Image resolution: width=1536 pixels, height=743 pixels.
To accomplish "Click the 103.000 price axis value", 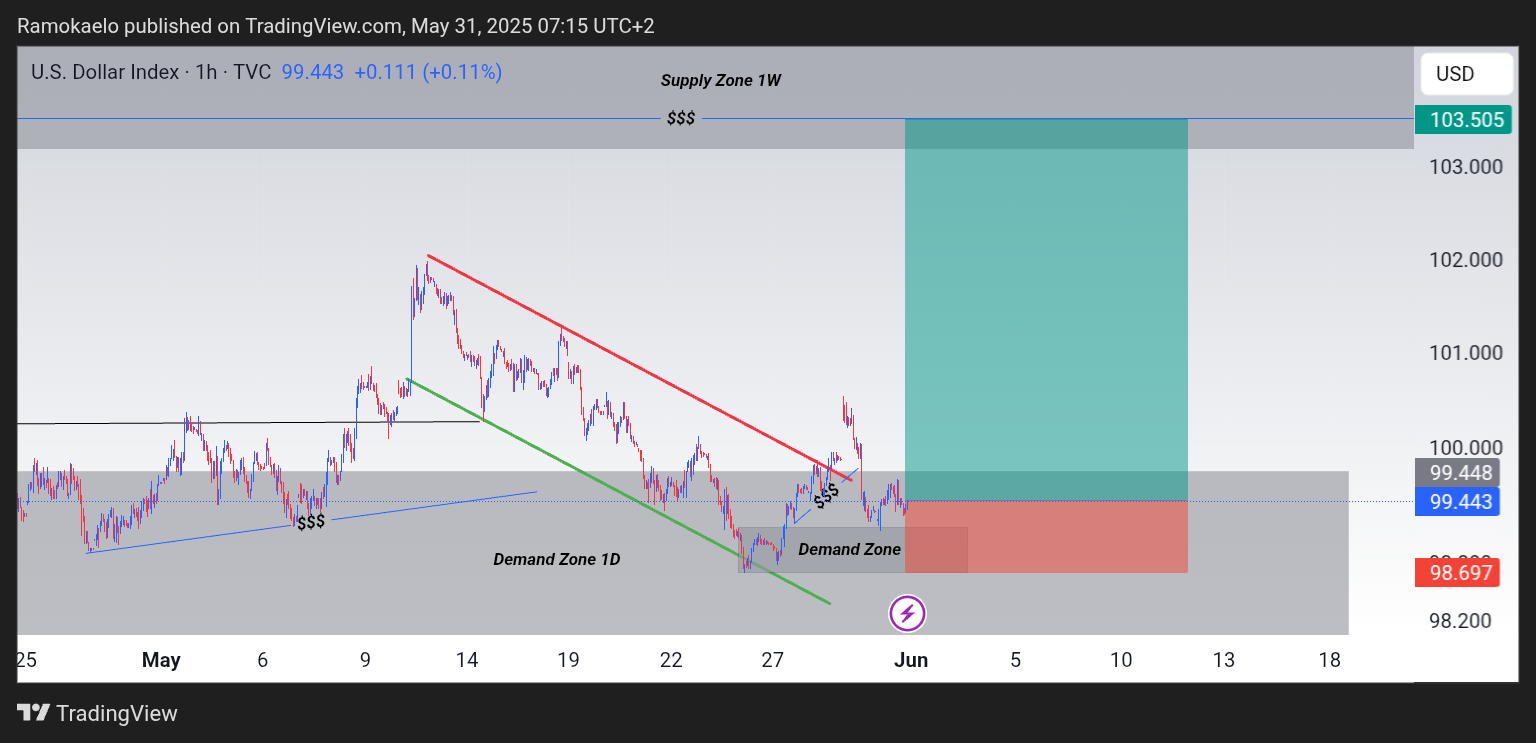I will [1466, 167].
